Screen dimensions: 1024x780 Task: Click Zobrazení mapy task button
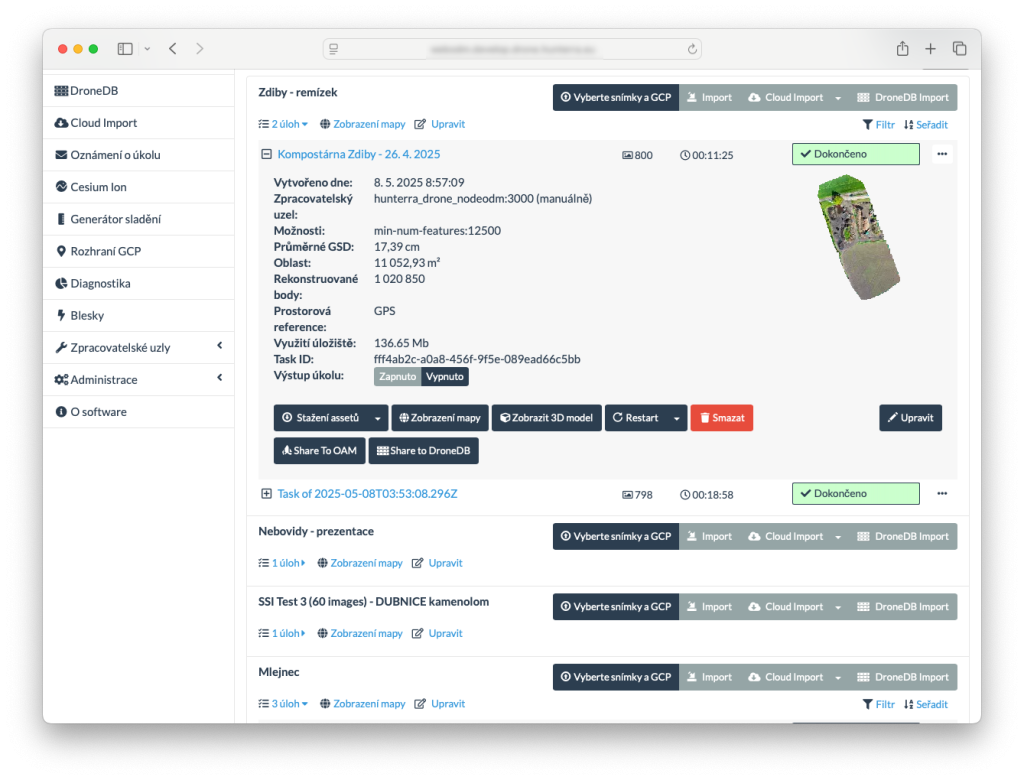(x=440, y=418)
